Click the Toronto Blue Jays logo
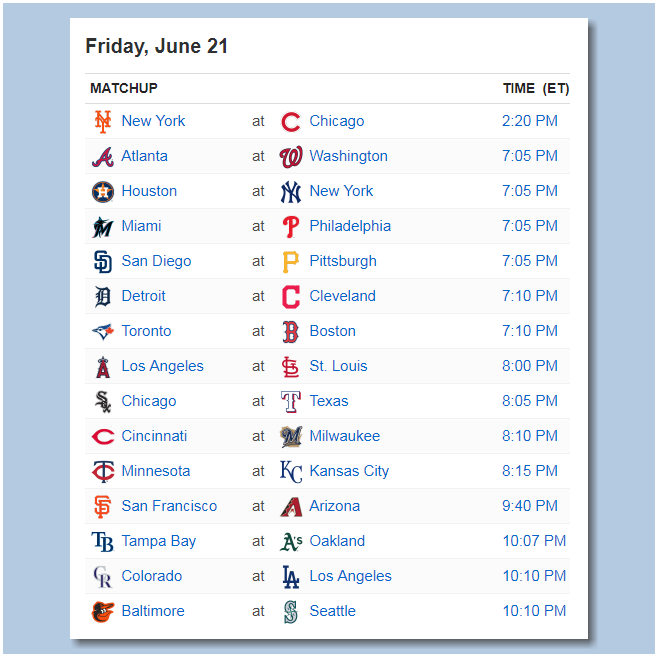The image size is (658, 657). coord(103,331)
